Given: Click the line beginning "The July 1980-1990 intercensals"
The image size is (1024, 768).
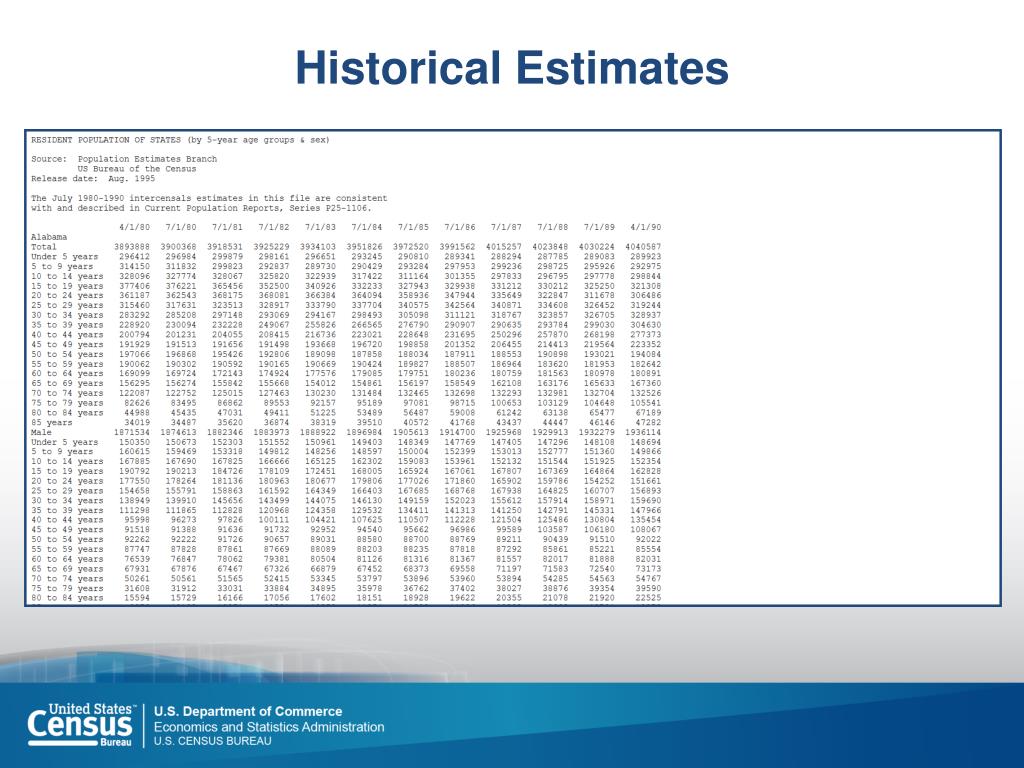Looking at the screenshot, I should pos(209,199).
